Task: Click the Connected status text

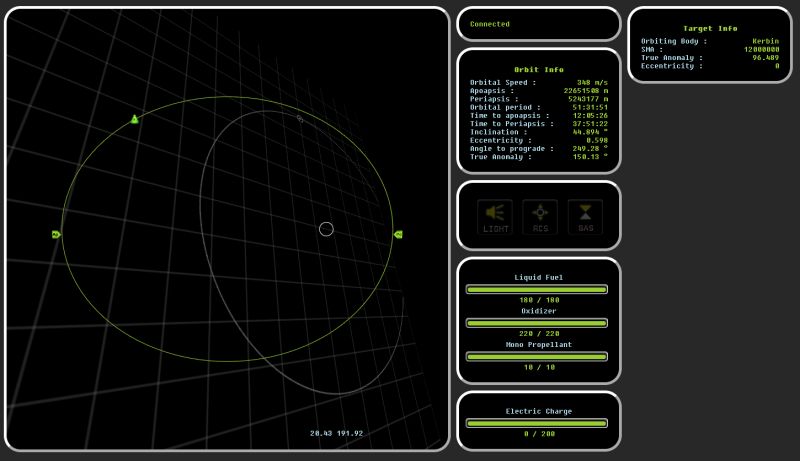Action: [x=490, y=24]
